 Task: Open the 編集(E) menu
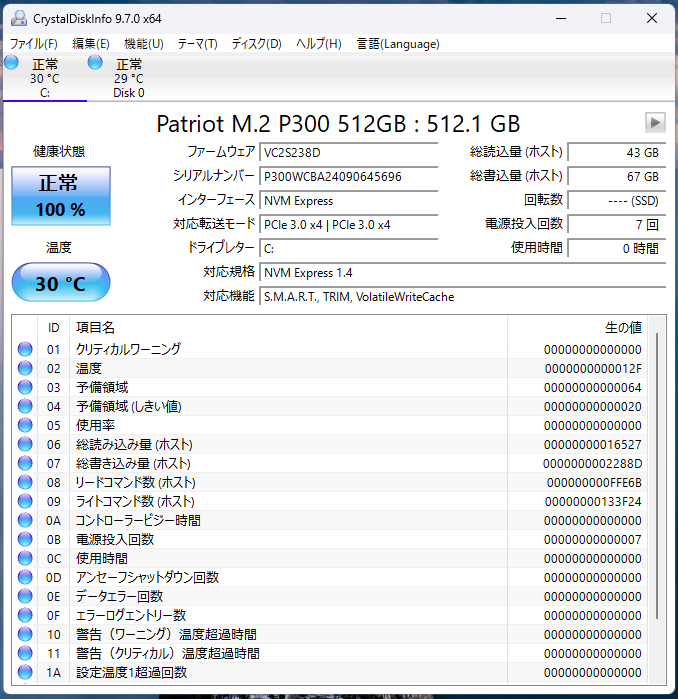click(x=90, y=44)
